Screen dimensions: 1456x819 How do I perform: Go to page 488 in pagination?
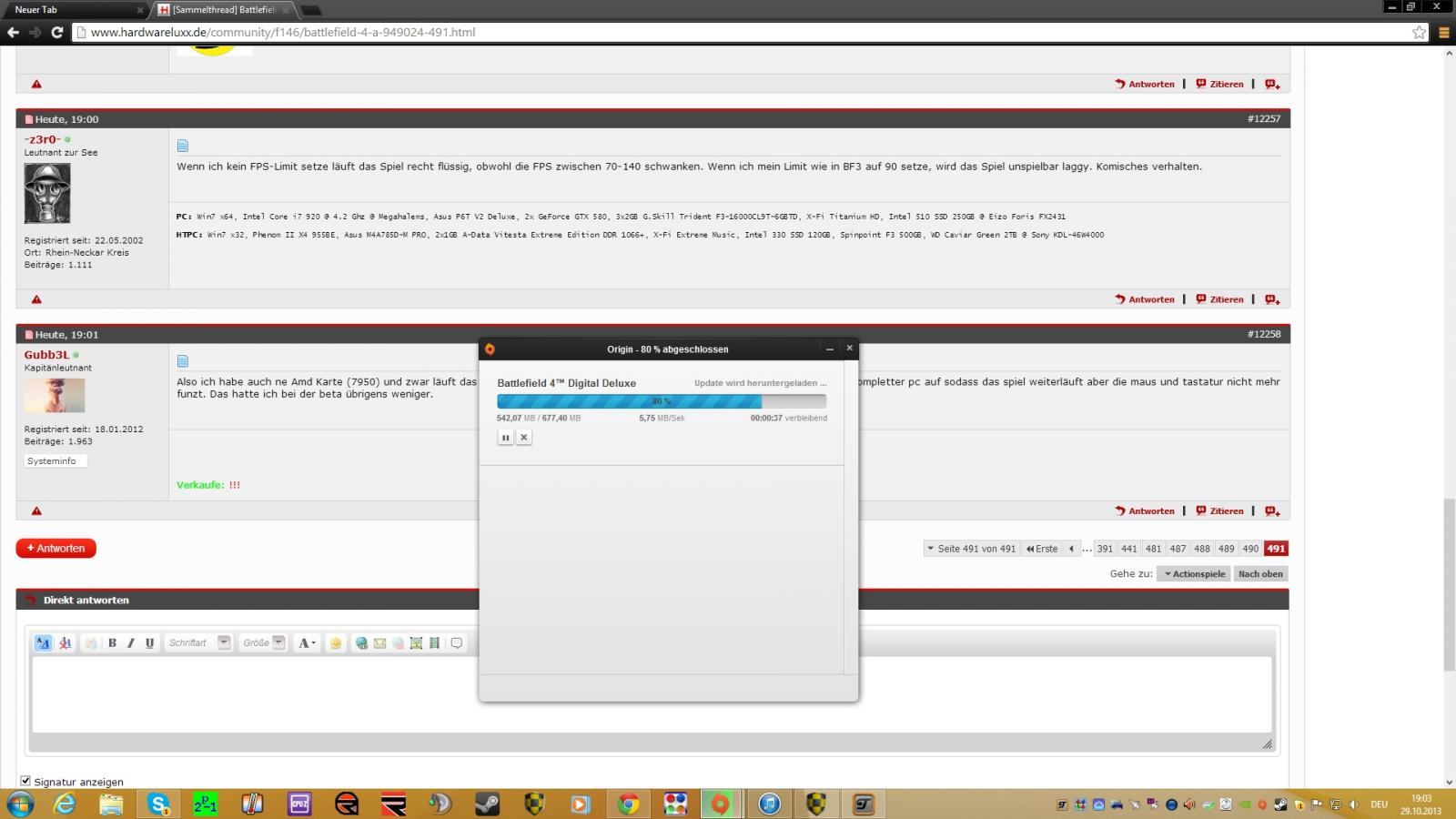point(1202,549)
